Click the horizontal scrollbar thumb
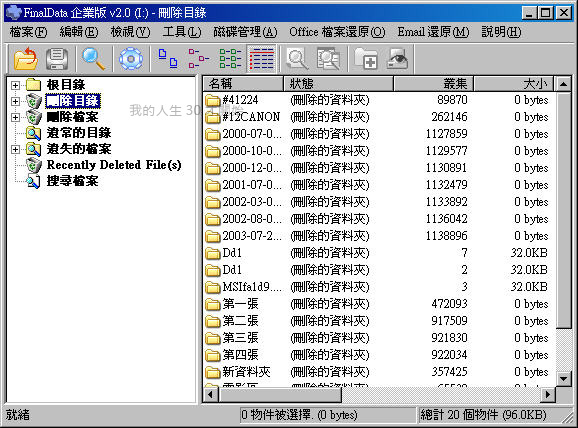This screenshot has height=428, width=578. [x=280, y=395]
